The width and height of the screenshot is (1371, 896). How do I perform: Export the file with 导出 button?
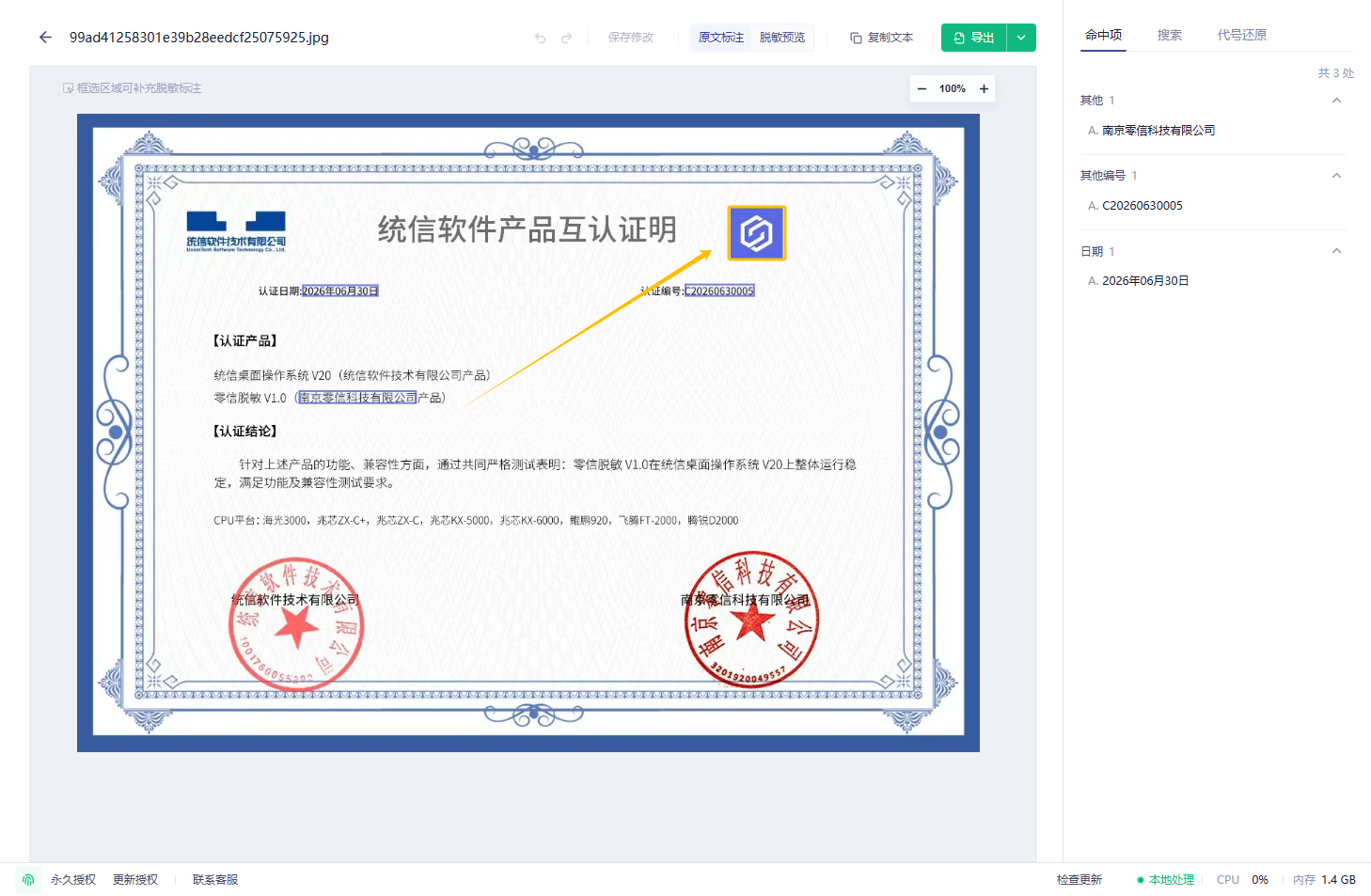tap(974, 38)
